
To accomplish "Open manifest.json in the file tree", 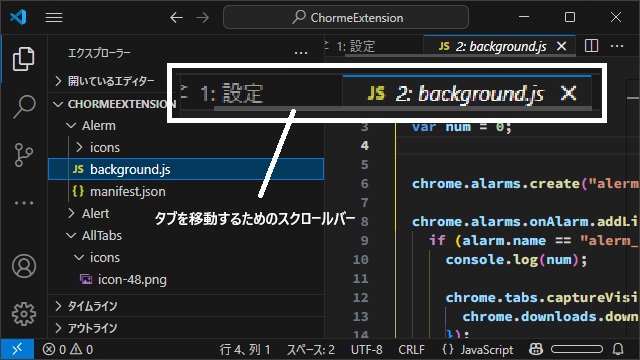I will click(186, 191).
